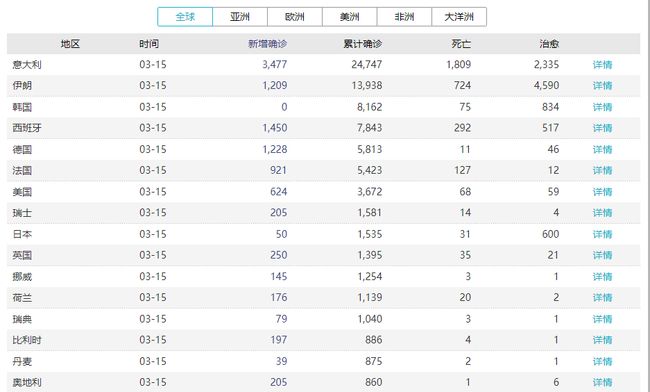Select the 丹麦 region cell
Image resolution: width=650 pixels, height=392 pixels.
pos(22,361)
